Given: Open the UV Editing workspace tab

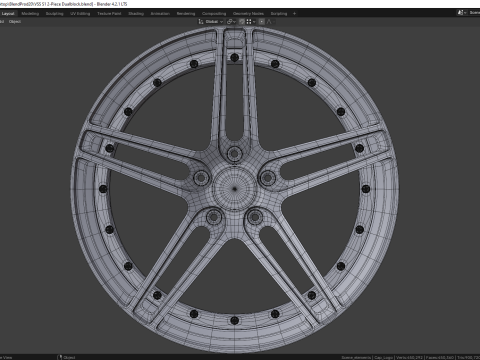Looking at the screenshot, I should click(x=80, y=14).
